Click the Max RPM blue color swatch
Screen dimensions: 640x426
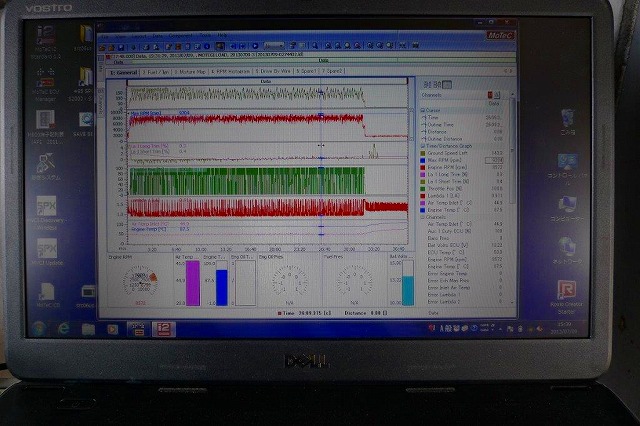tap(423, 160)
